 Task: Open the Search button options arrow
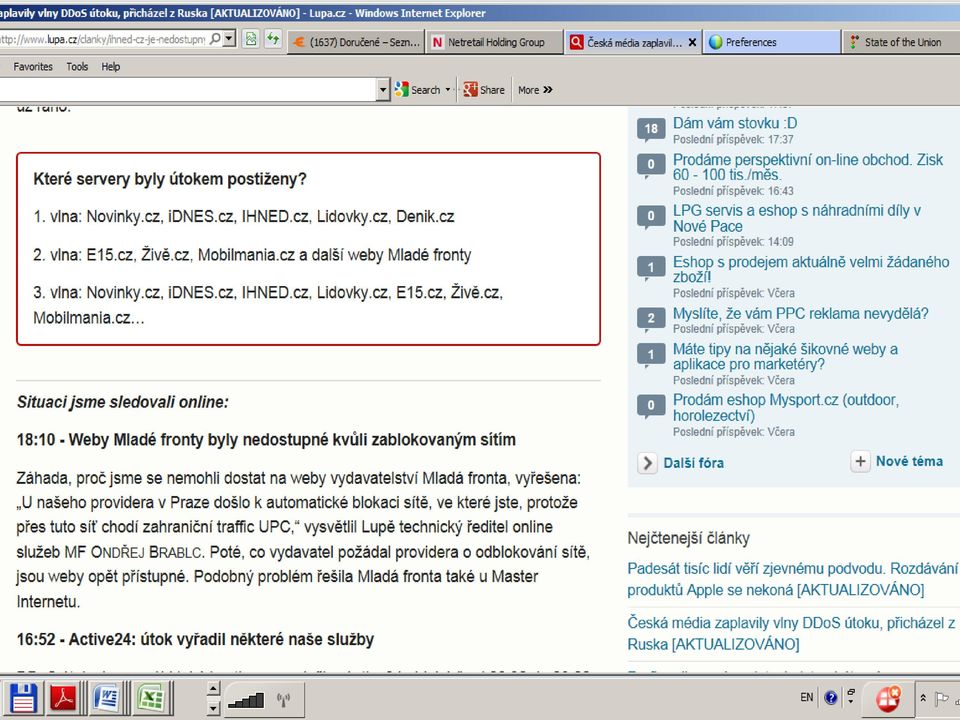pos(448,90)
